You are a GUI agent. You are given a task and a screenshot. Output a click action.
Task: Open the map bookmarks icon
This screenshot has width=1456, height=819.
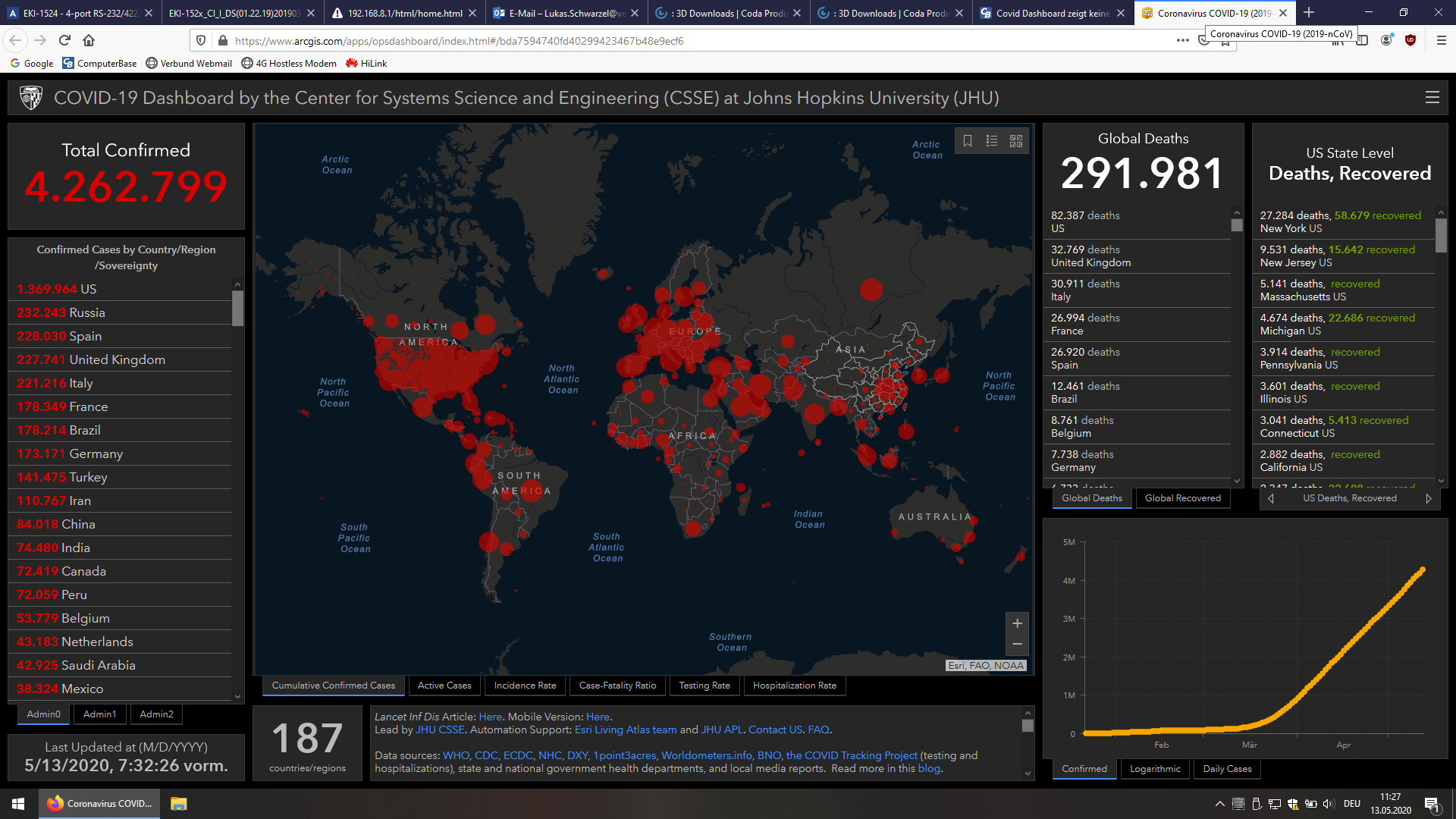[968, 141]
